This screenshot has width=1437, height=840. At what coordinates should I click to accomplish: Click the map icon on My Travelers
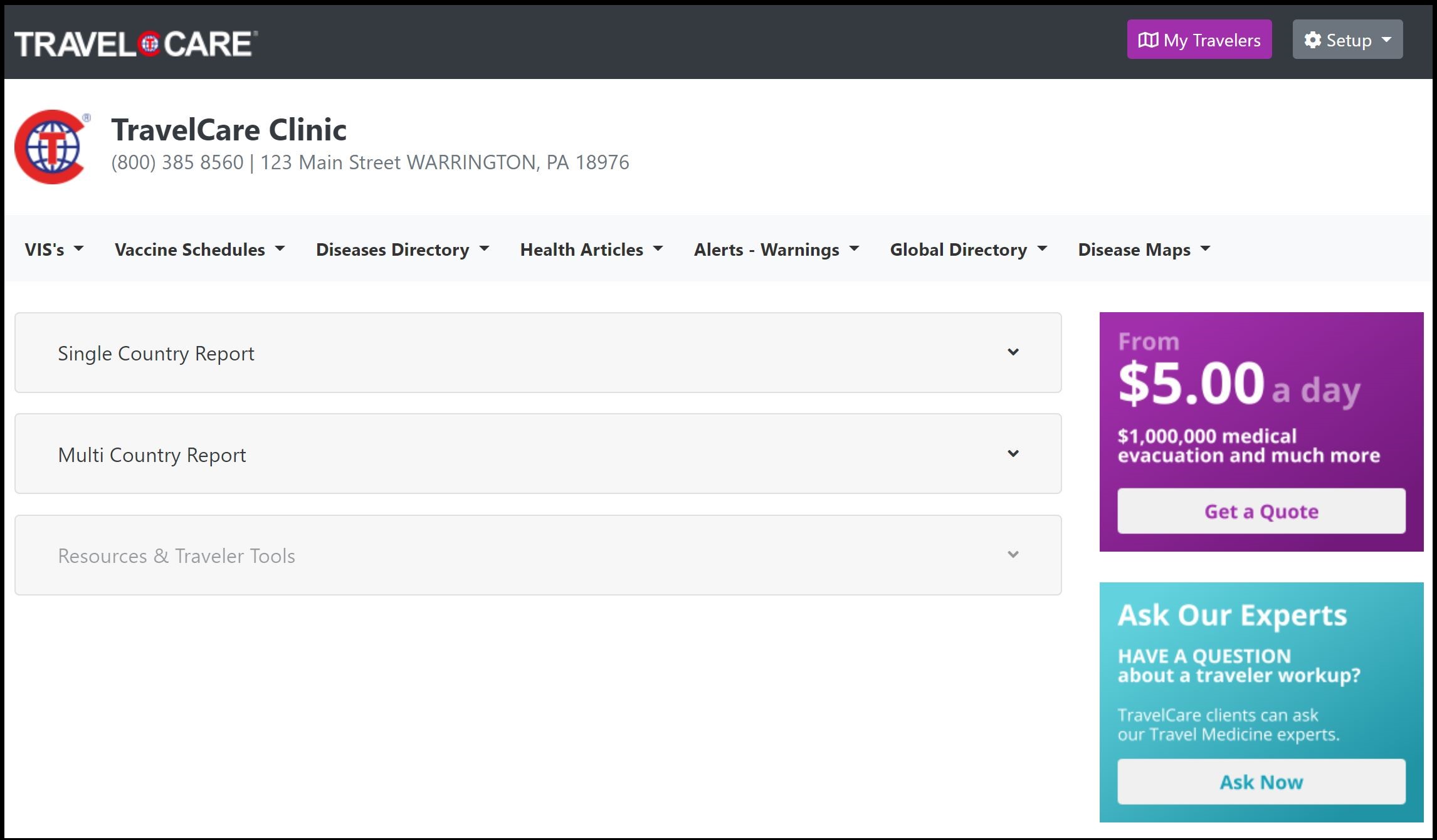(1148, 40)
